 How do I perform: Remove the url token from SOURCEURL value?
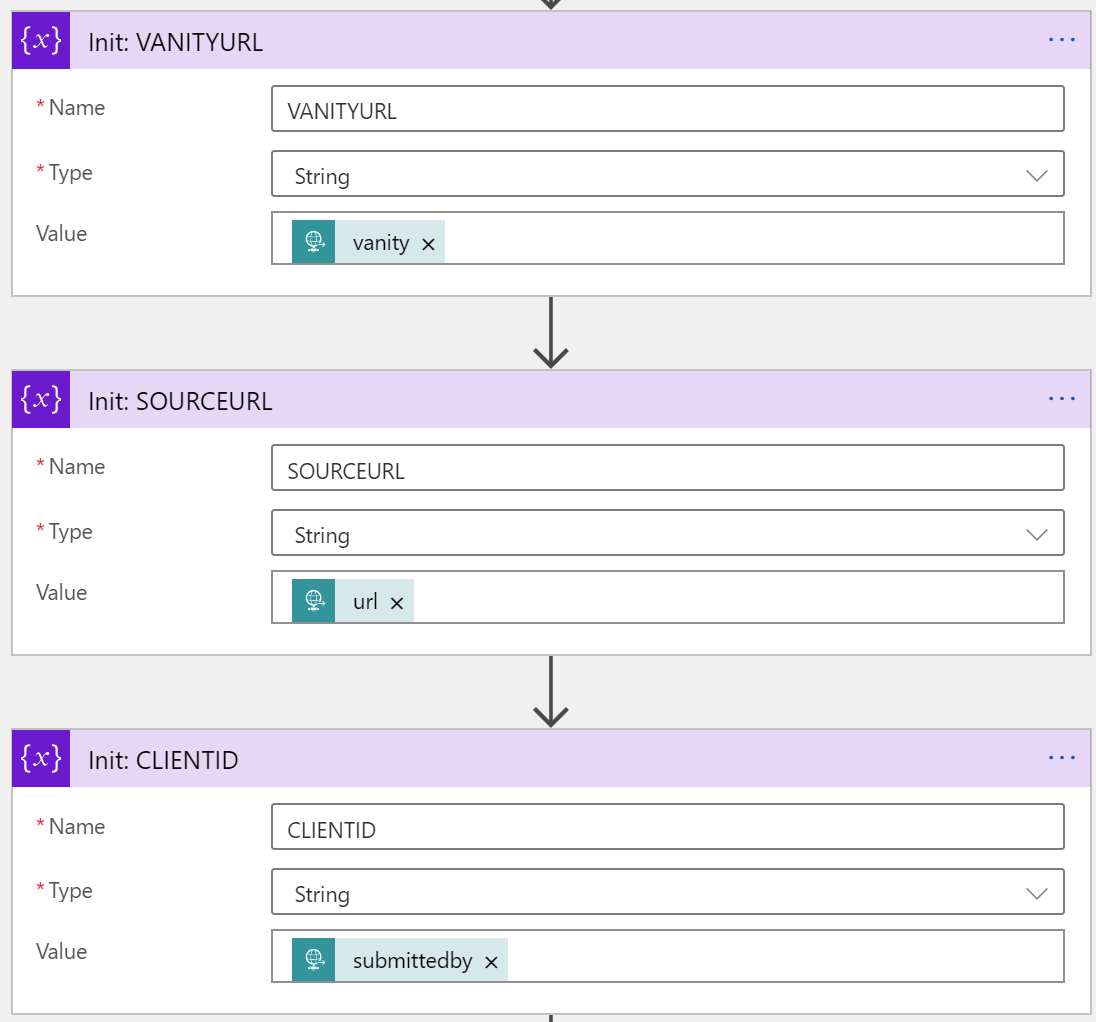397,601
